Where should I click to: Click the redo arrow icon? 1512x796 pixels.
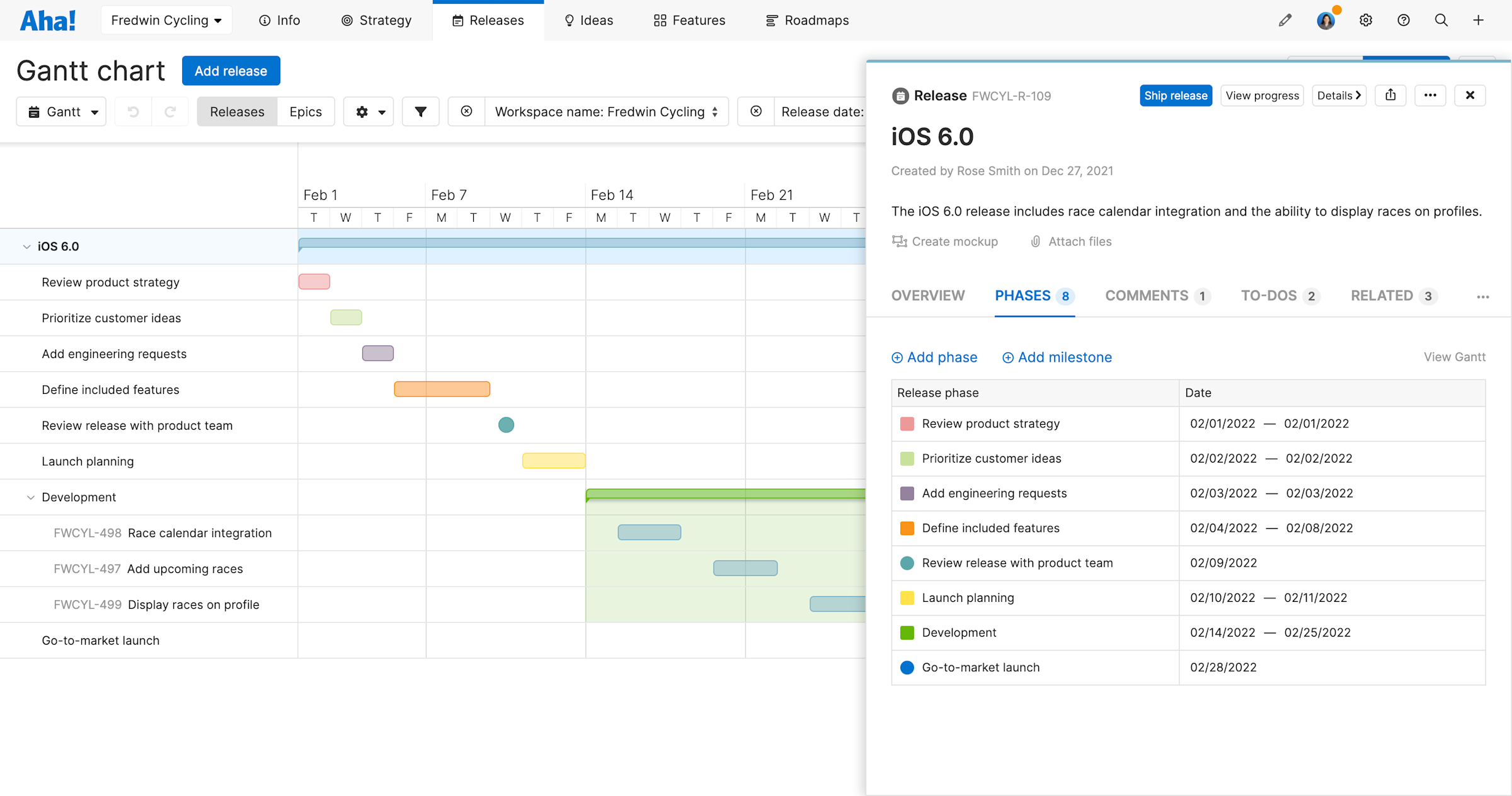tap(170, 111)
